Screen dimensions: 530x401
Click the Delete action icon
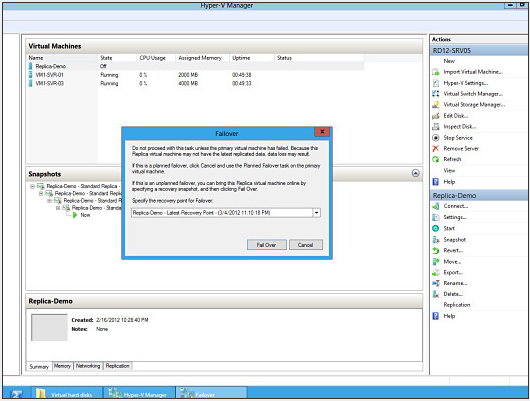point(436,294)
